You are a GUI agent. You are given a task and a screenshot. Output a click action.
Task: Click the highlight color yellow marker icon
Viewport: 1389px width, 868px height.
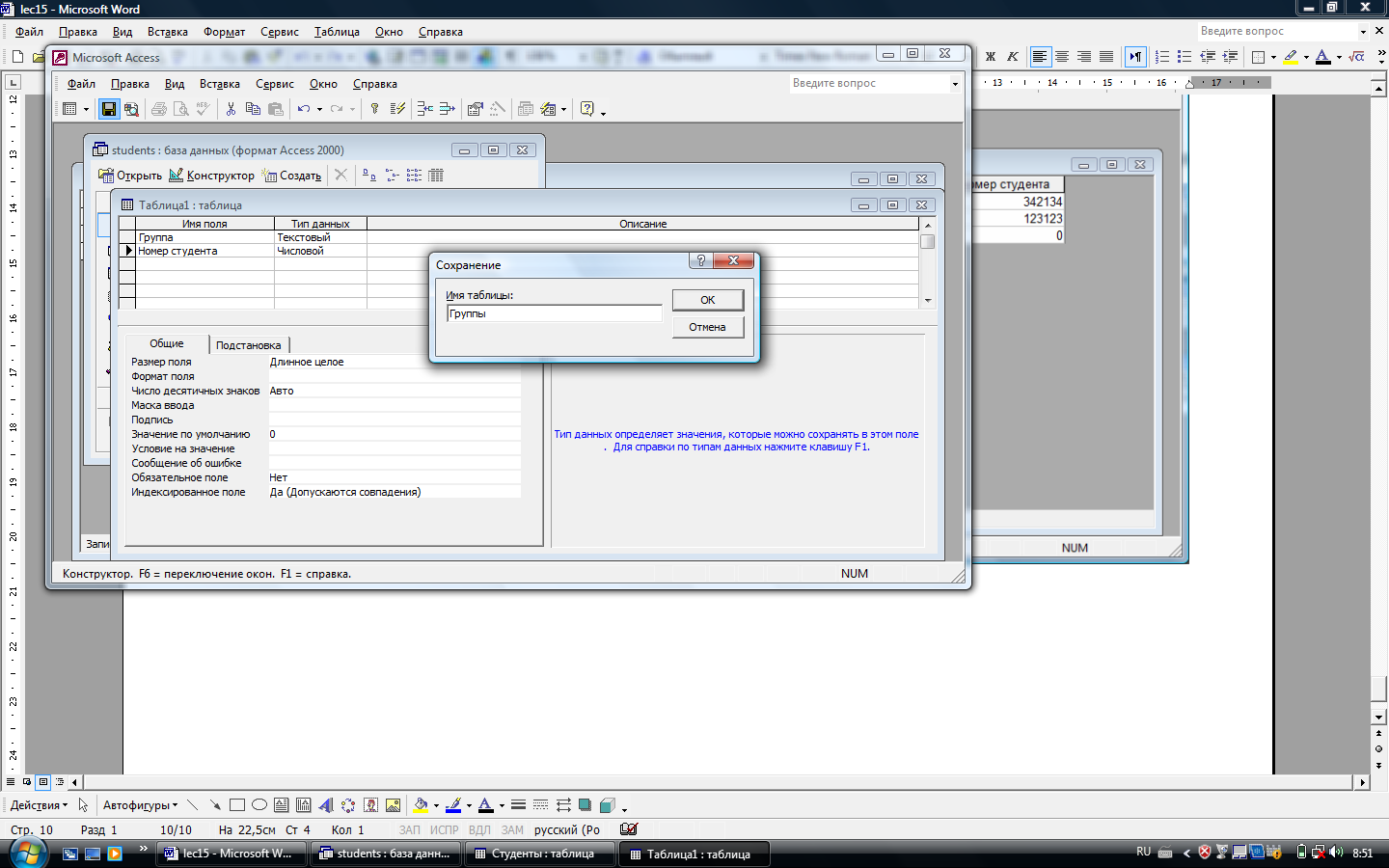1291,57
